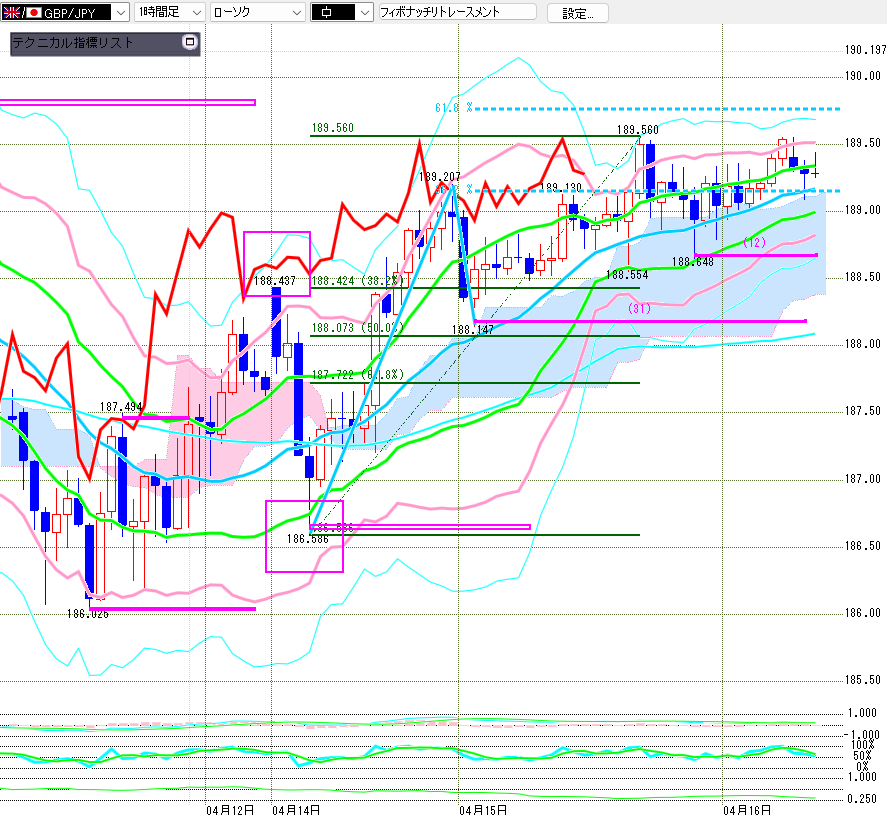The width and height of the screenshot is (887, 815).
Task: Click the 04月15日 date label
Action: click(x=483, y=809)
